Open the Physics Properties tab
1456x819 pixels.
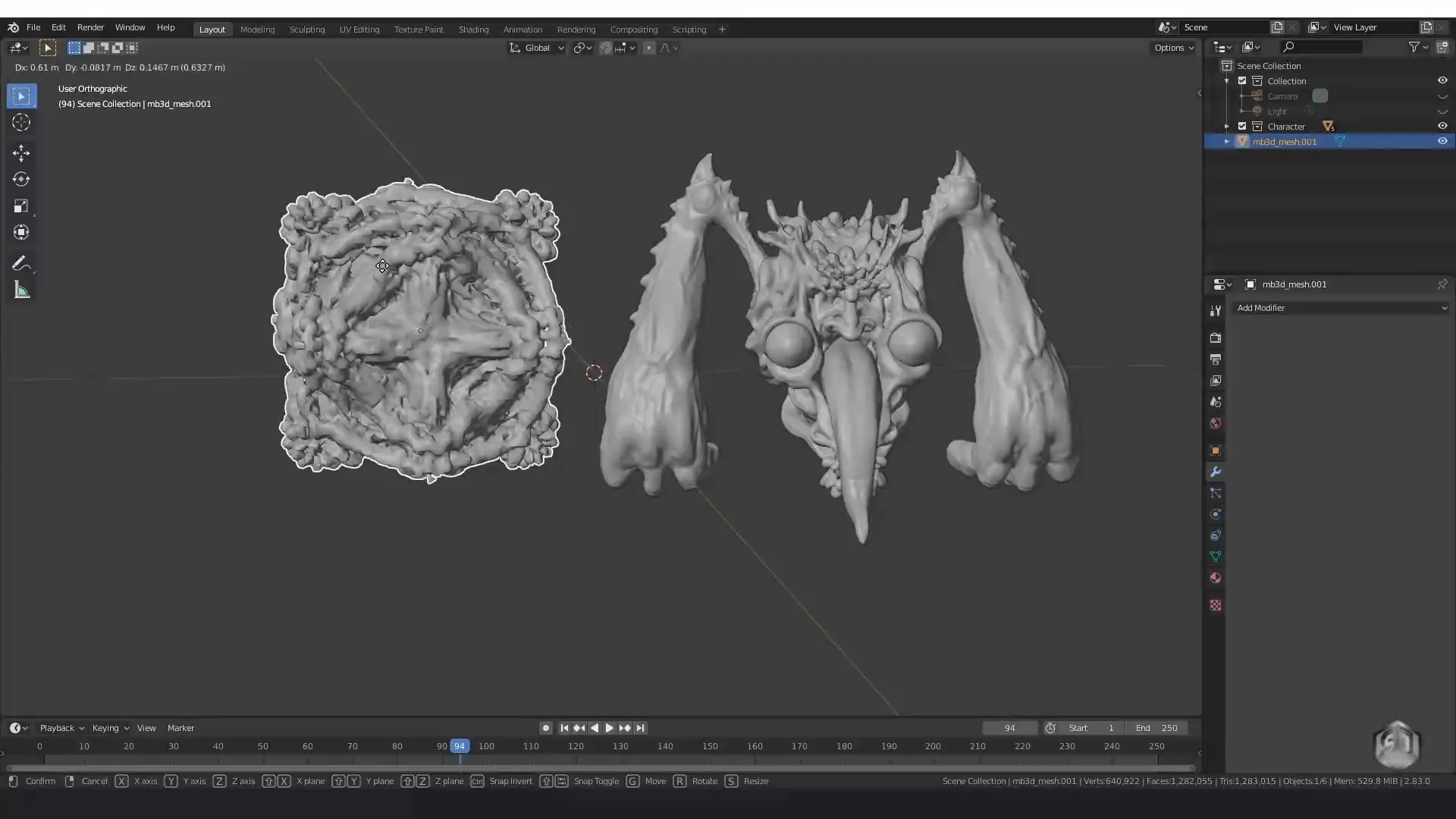click(1216, 514)
